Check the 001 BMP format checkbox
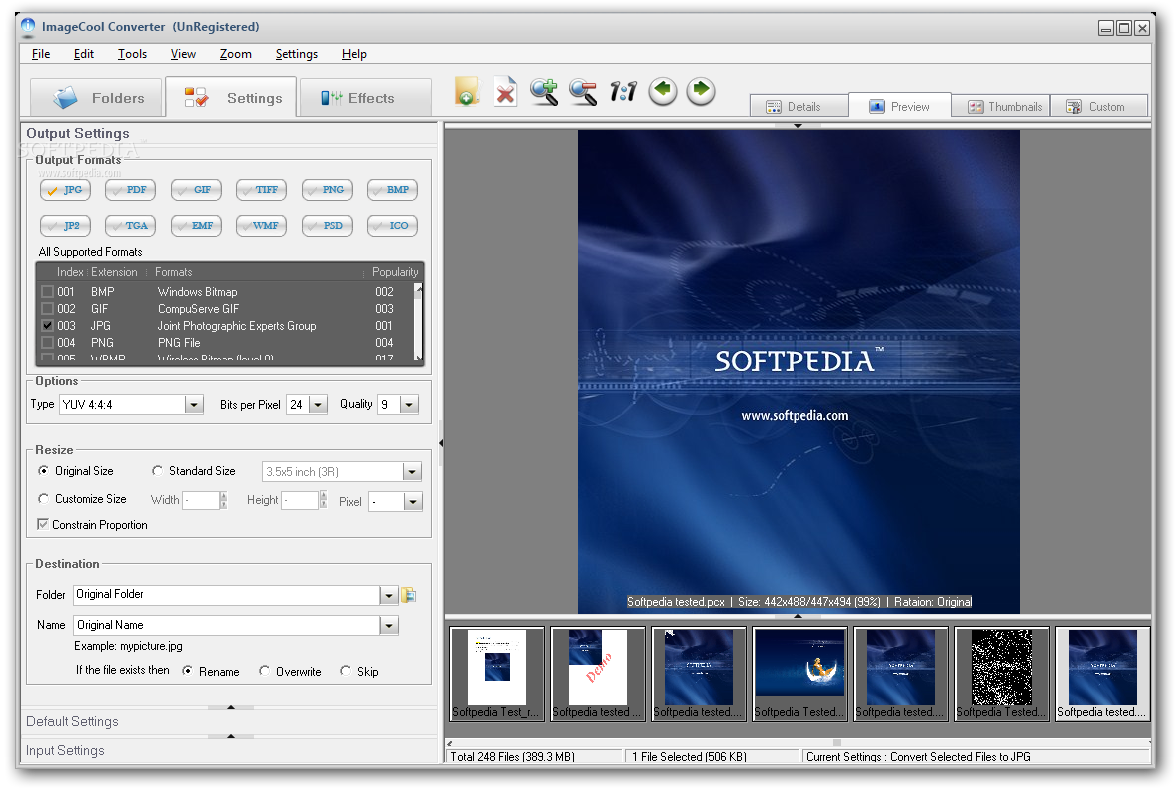The height and width of the screenshot is (789, 1176). click(47, 292)
